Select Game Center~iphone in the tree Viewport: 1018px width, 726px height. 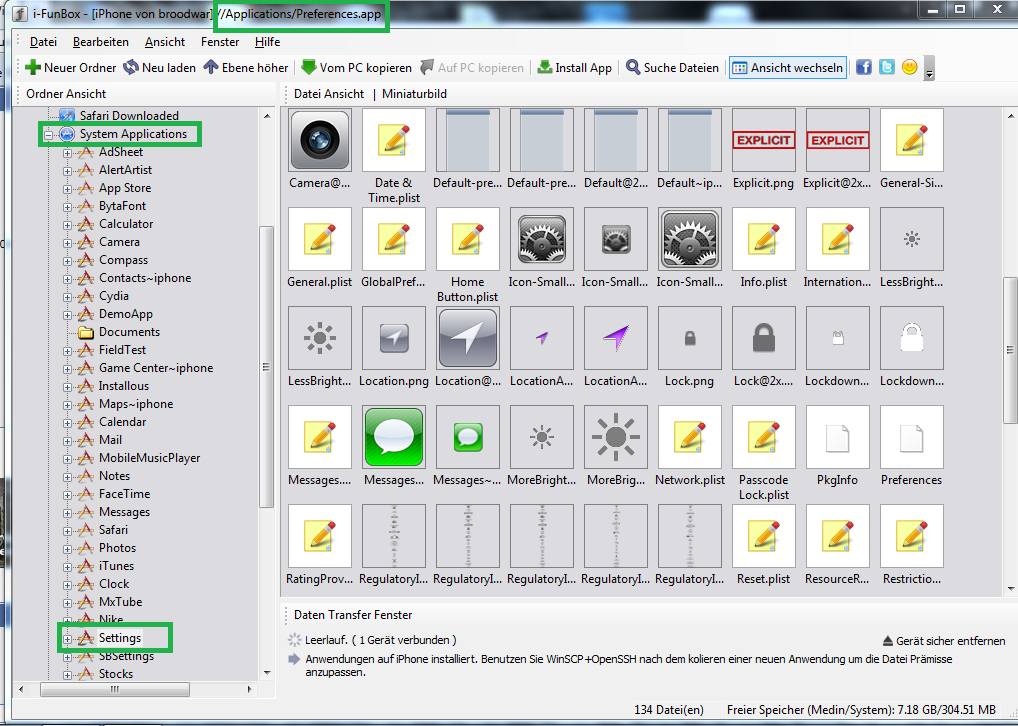156,368
